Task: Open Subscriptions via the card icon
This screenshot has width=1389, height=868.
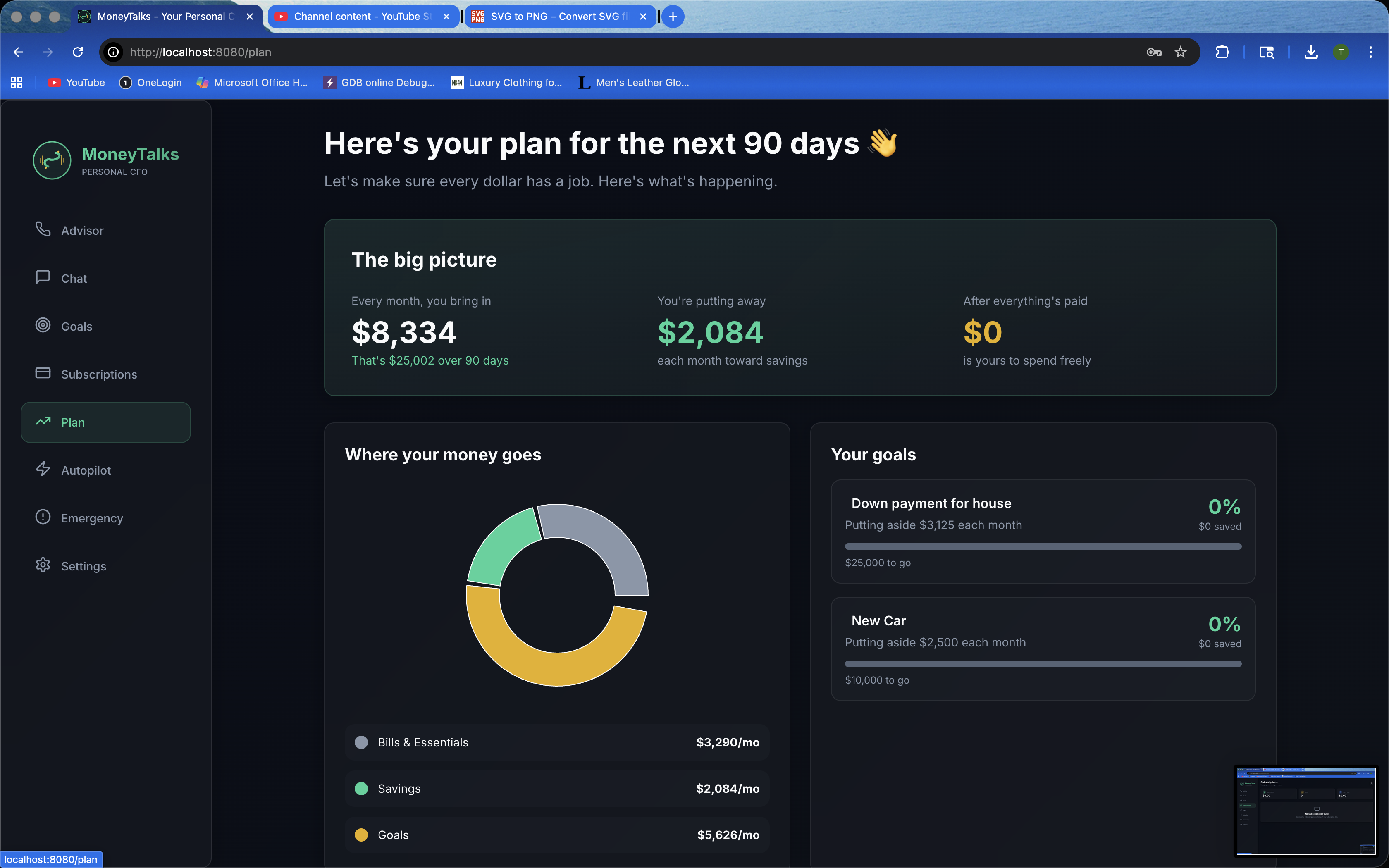Action: tap(43, 373)
